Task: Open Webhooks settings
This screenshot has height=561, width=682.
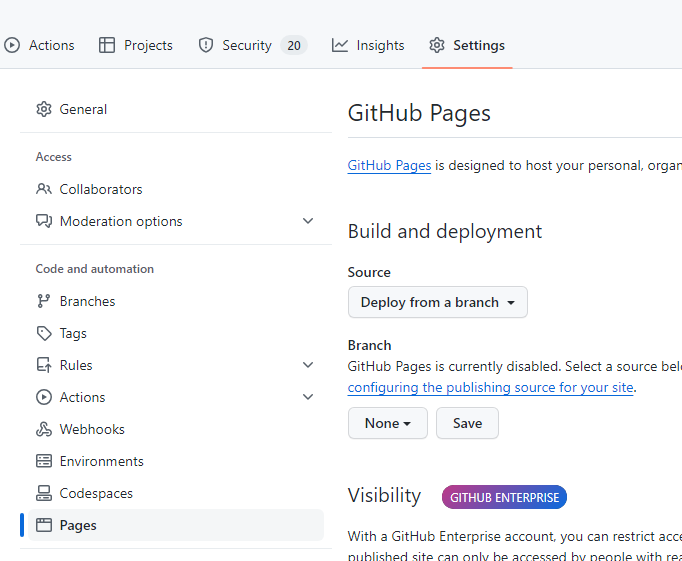Action: 176,429
